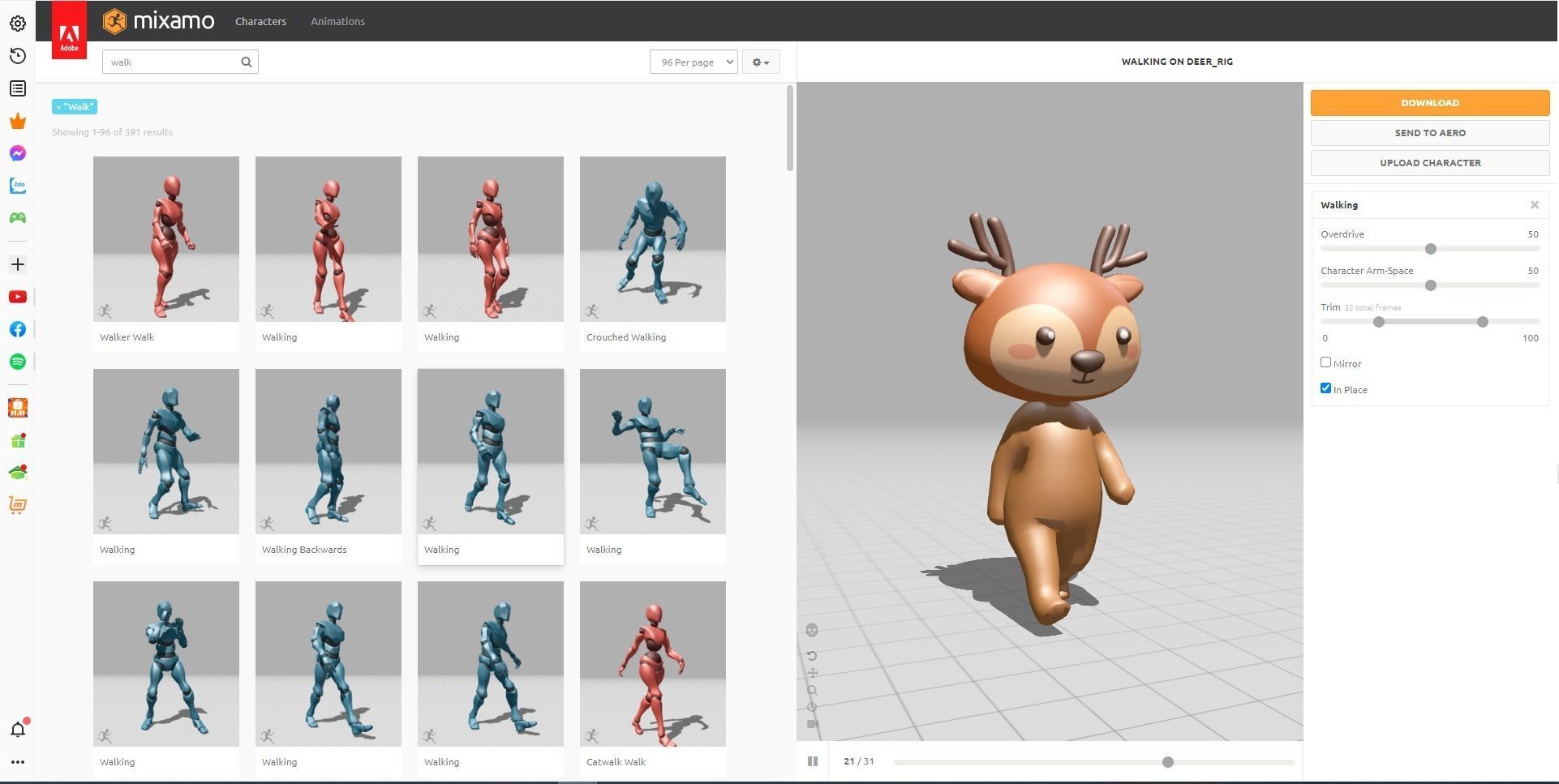The width and height of the screenshot is (1559, 784).
Task: Click the green gift box sidebar icon
Action: pyautogui.click(x=18, y=441)
